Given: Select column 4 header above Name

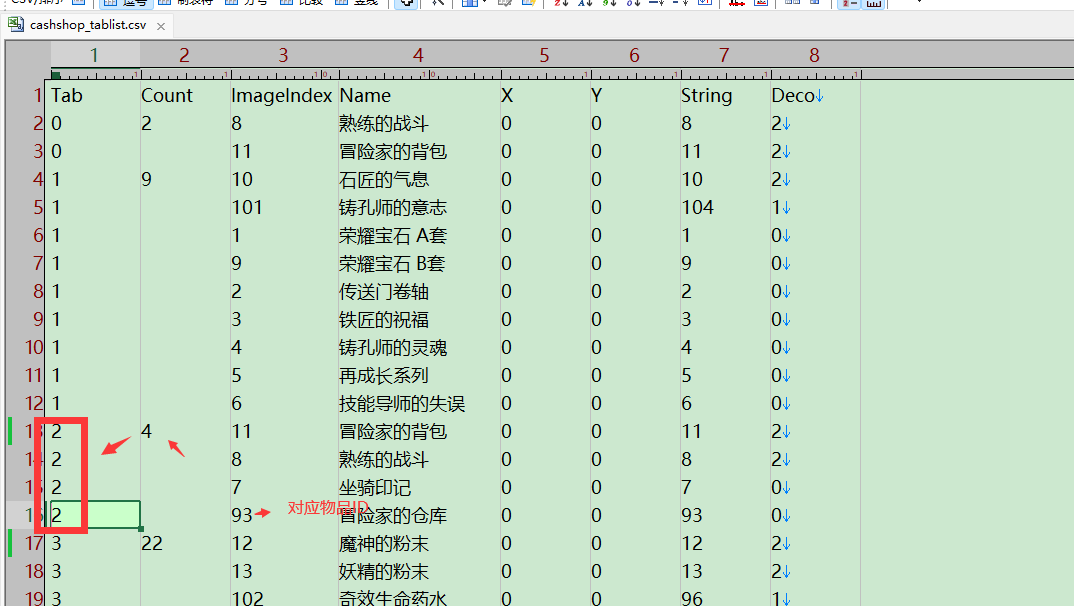Looking at the screenshot, I should [418, 55].
